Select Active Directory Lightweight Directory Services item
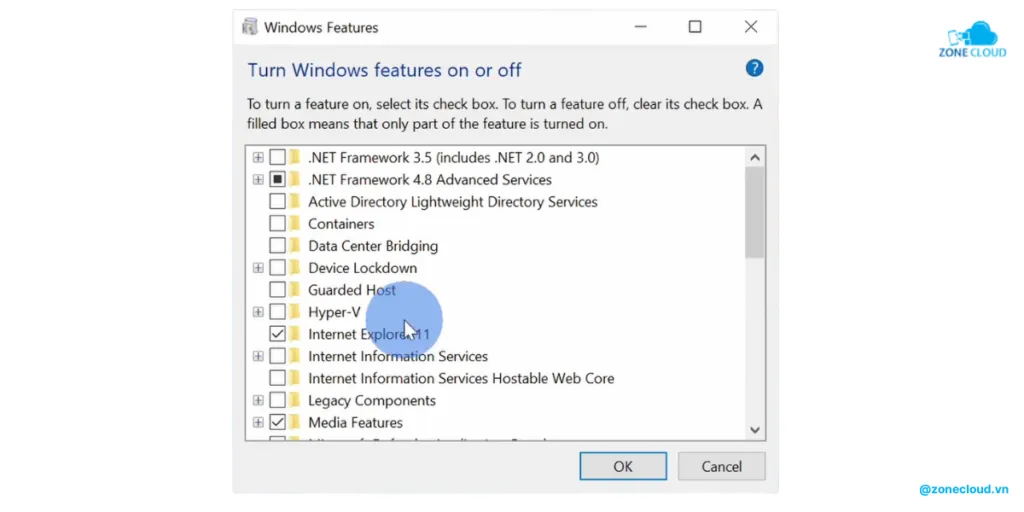Image resolution: width=1024 pixels, height=512 pixels. point(452,202)
